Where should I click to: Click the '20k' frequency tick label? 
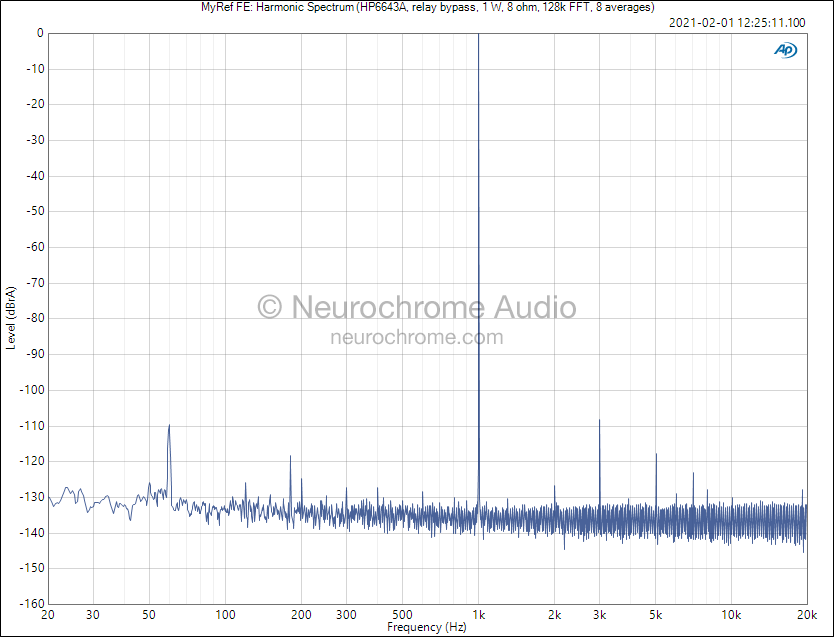(x=807, y=615)
